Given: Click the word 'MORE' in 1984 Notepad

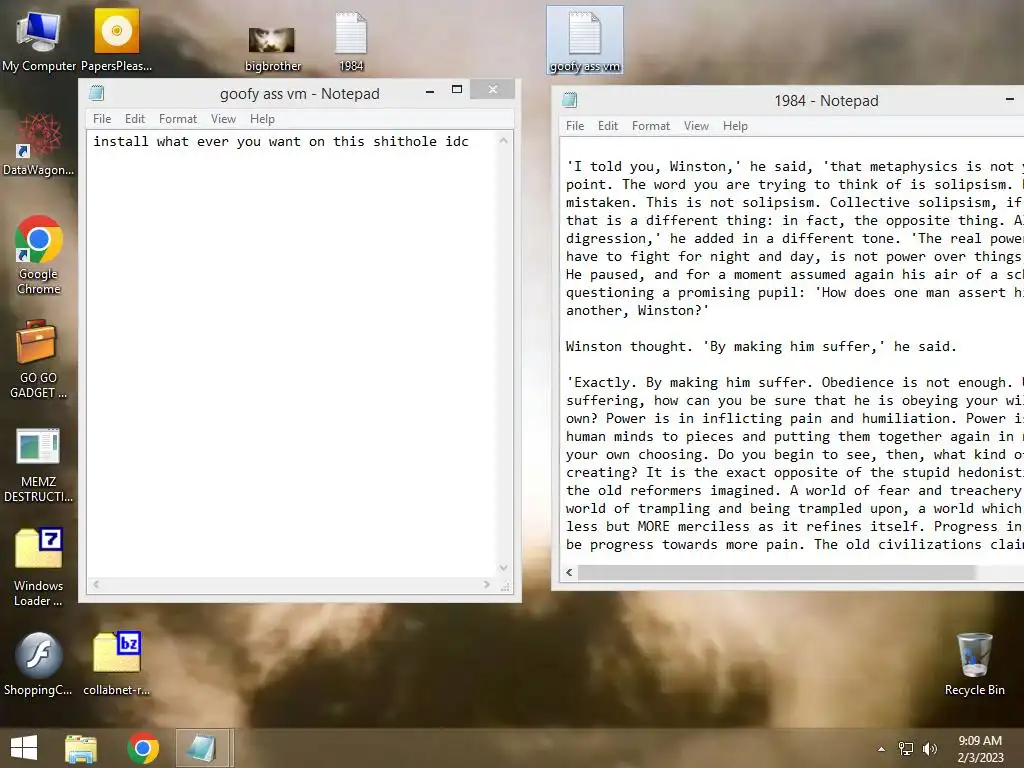Looking at the screenshot, I should coord(654,527).
